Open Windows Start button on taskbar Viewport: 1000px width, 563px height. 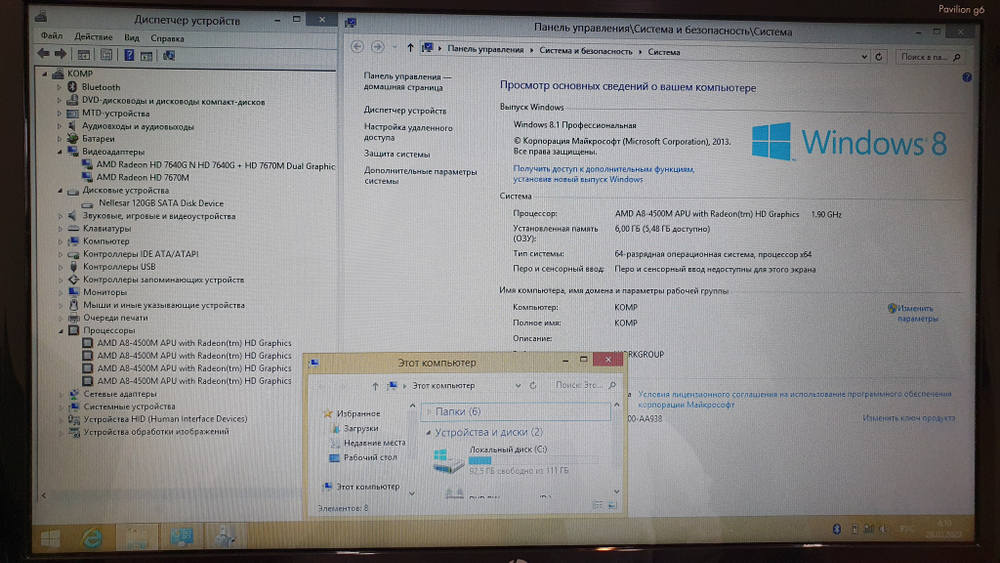pos(50,539)
